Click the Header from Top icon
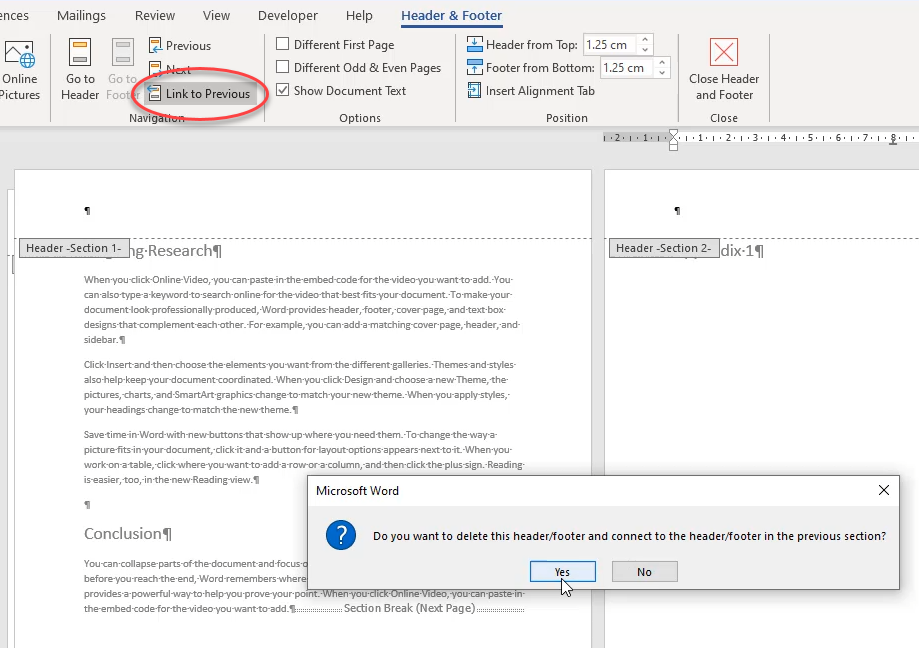919x648 pixels. pyautogui.click(x=474, y=45)
